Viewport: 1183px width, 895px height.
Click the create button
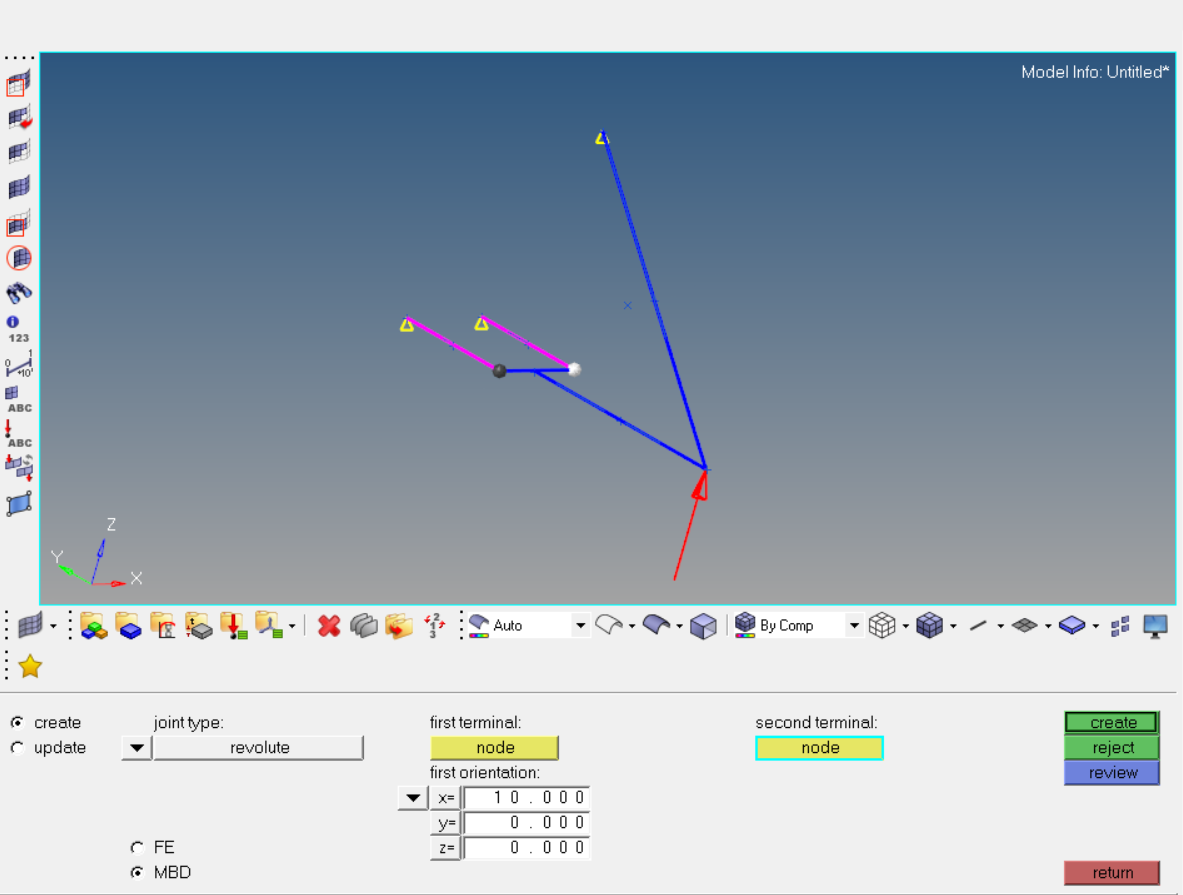click(1111, 722)
